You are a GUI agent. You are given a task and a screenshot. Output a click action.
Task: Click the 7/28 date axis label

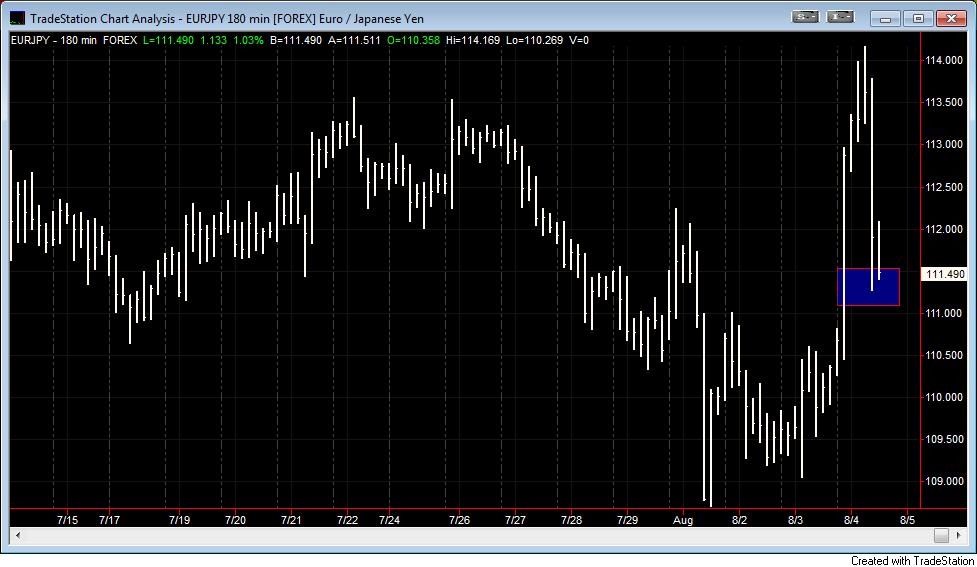click(x=571, y=520)
